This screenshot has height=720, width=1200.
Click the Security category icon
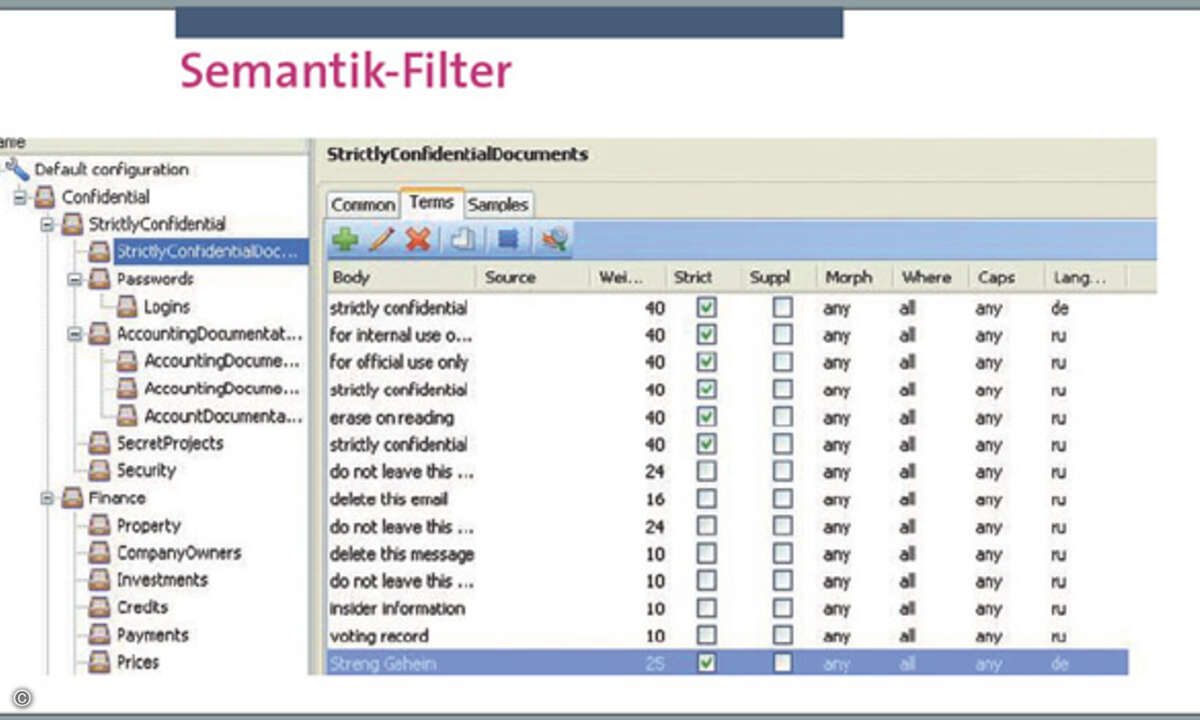(100, 470)
